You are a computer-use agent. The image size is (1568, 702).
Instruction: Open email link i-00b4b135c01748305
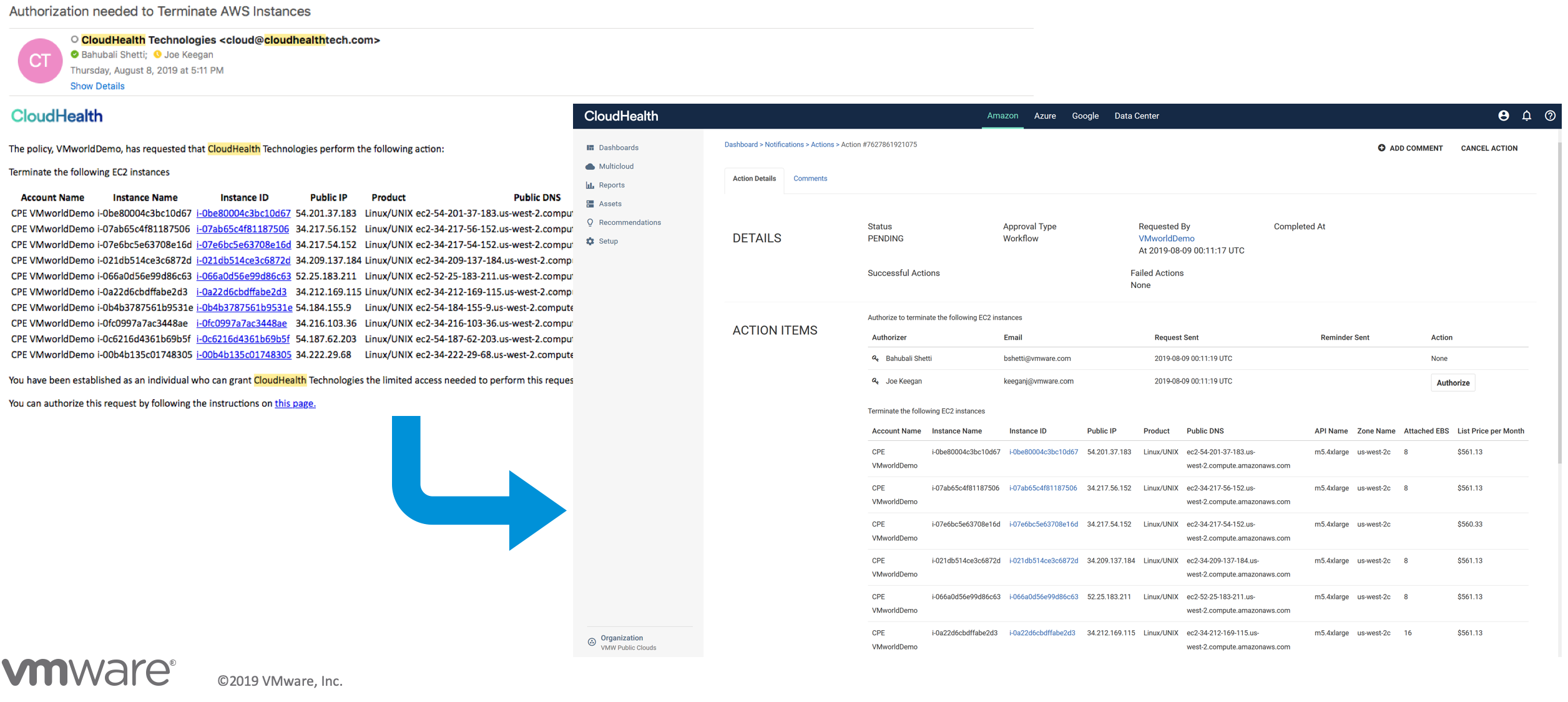click(x=243, y=354)
